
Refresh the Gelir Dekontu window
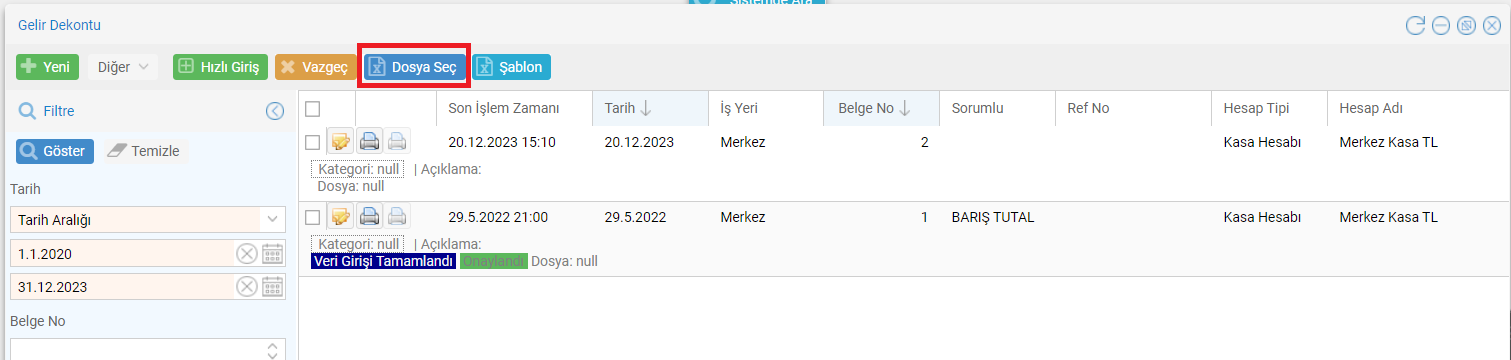pyautogui.click(x=1415, y=25)
